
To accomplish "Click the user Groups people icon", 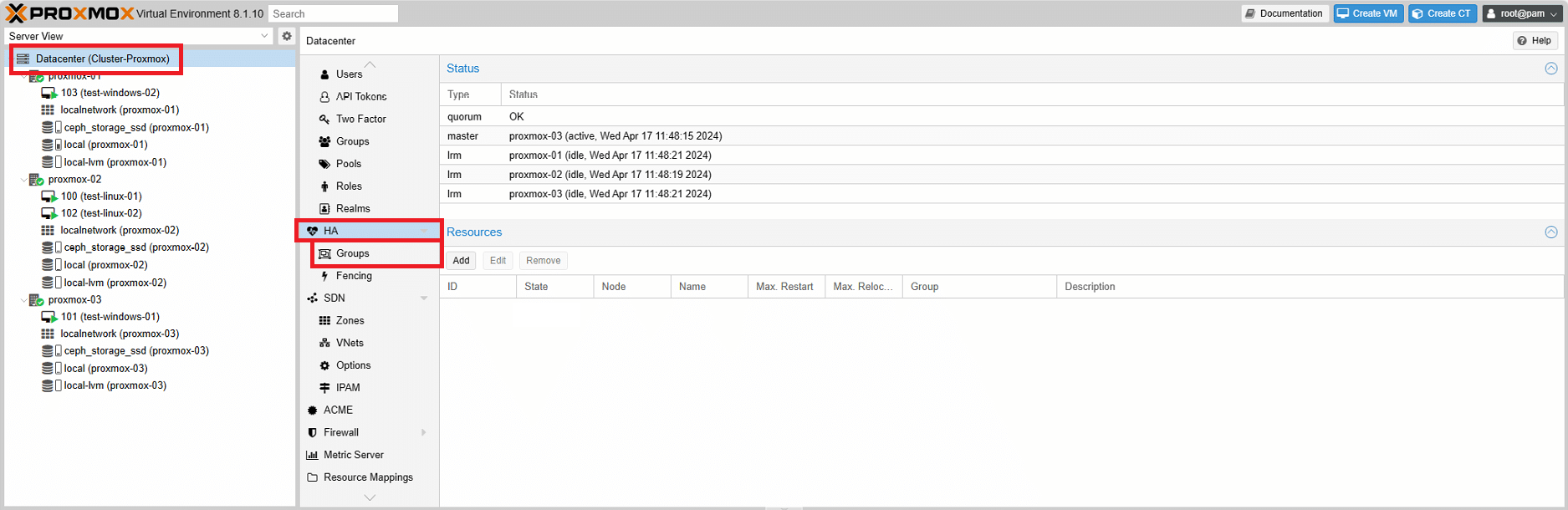I will 324,142.
